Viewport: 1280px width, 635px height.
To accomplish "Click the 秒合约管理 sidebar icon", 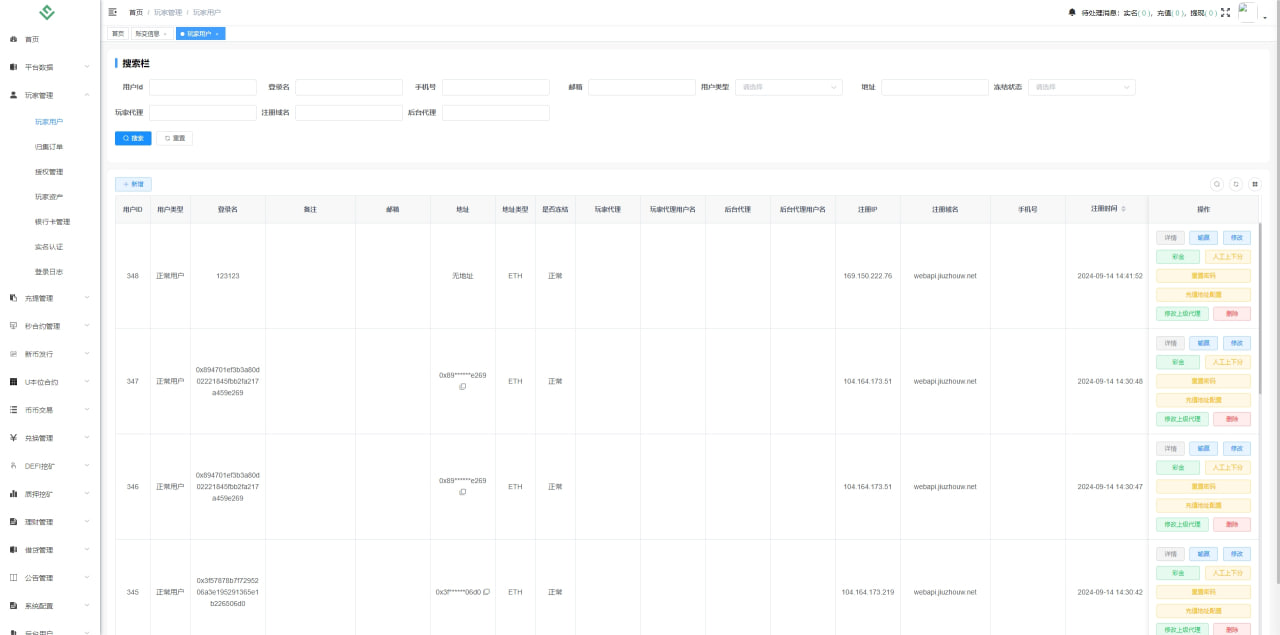I will (13, 326).
